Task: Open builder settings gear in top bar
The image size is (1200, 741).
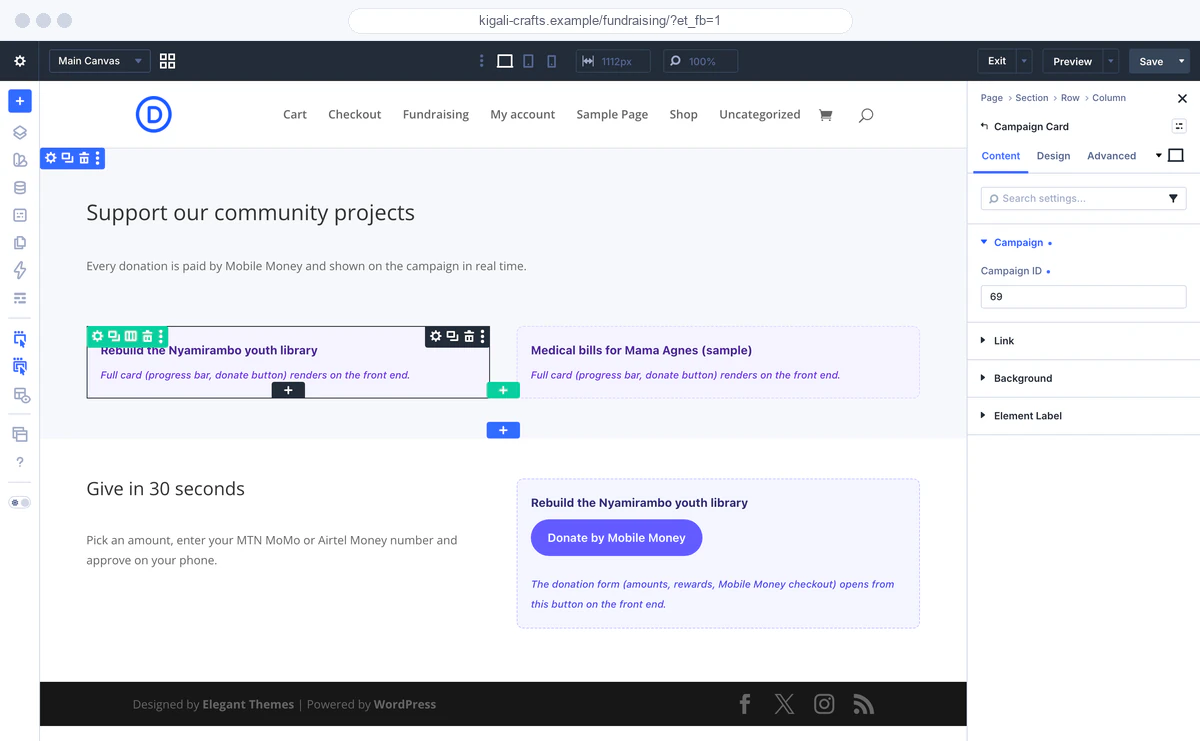Action: (x=20, y=61)
